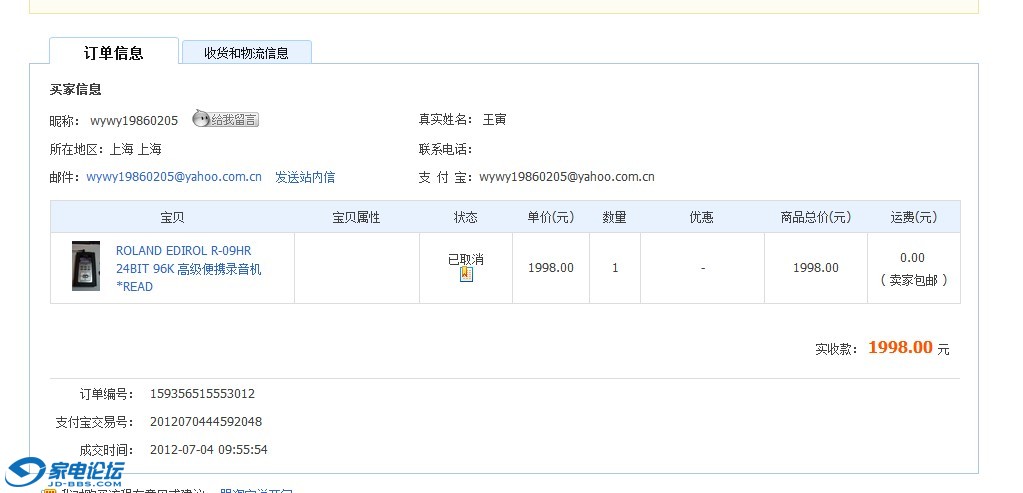Click the 发送站内信 link

(305, 177)
